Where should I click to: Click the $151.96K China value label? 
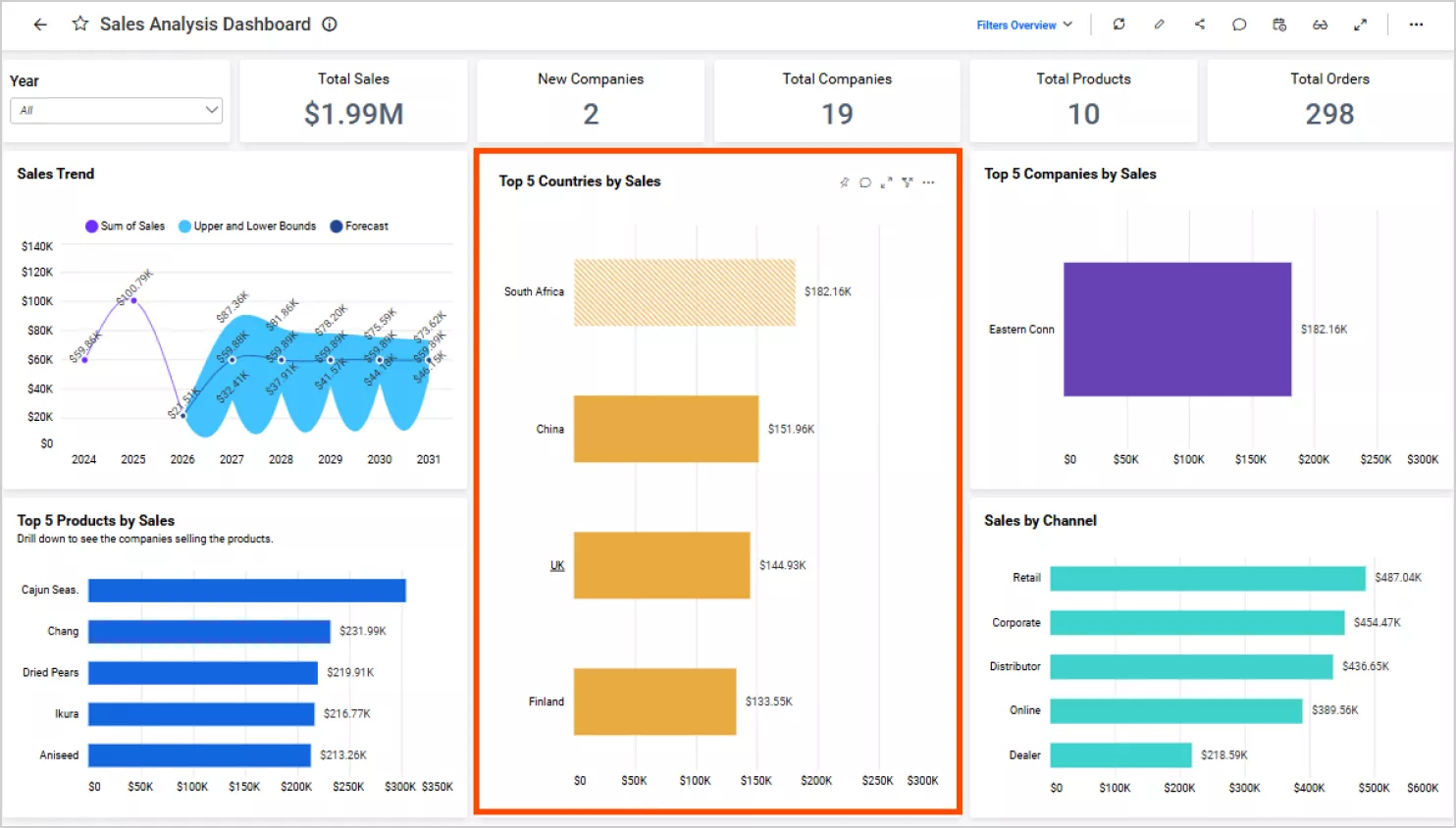point(792,430)
